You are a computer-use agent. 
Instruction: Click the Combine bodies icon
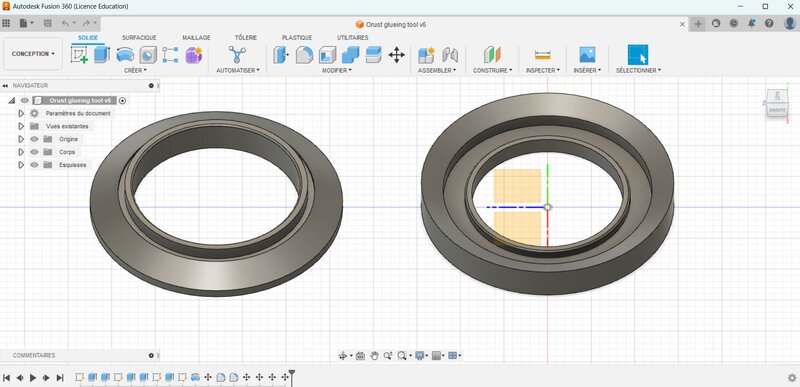[351, 55]
